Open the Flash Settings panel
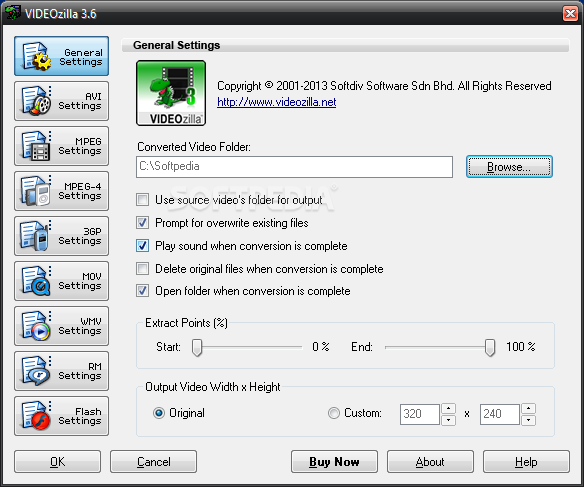 tap(61, 417)
